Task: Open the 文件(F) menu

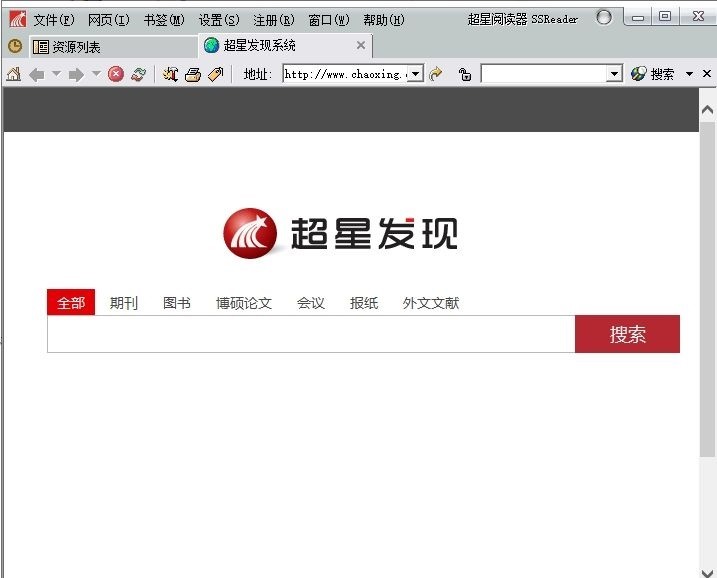Action: tap(54, 20)
